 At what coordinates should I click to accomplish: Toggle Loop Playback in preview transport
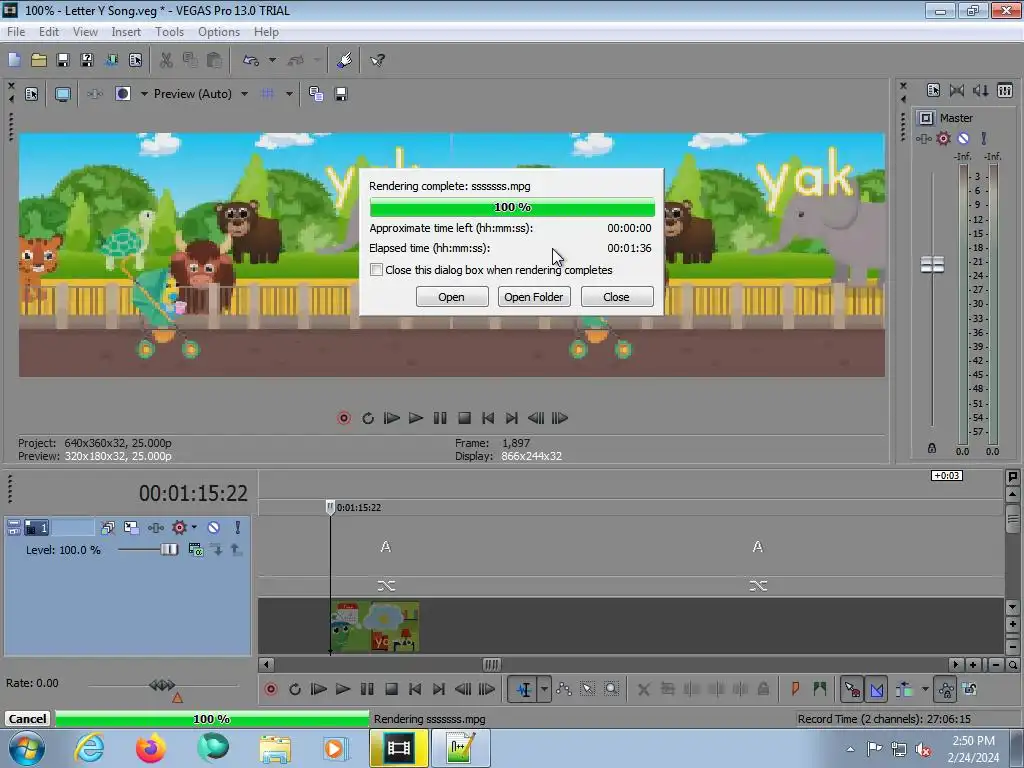click(x=368, y=418)
